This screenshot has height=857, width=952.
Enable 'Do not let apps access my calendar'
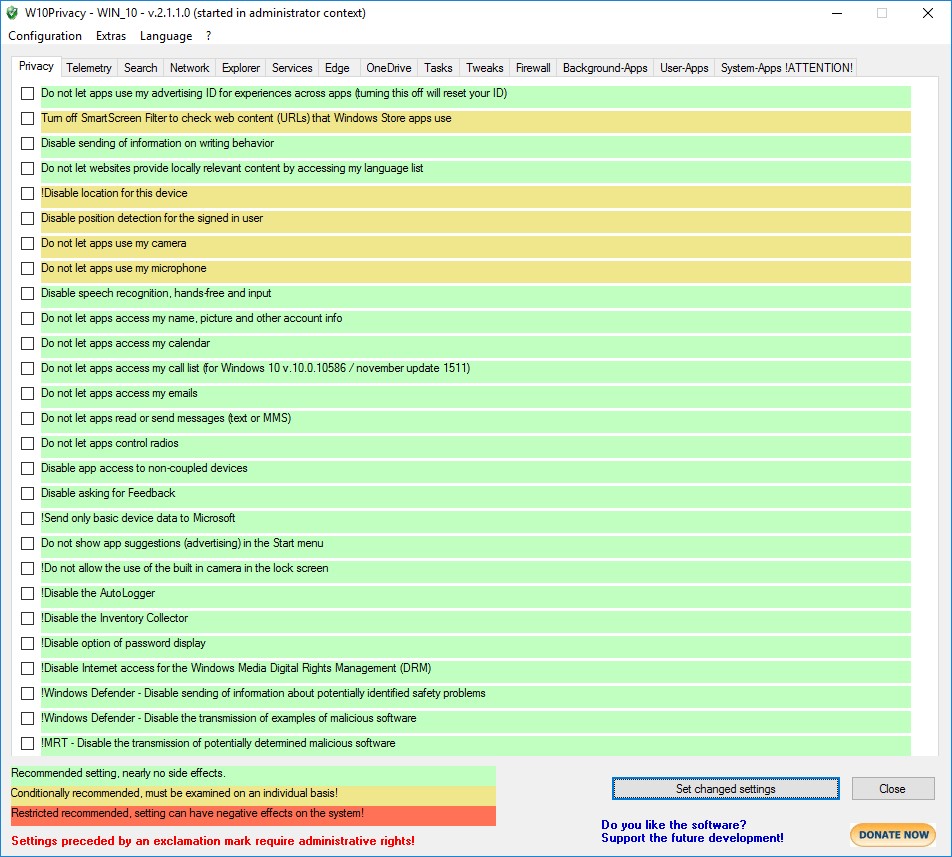click(28, 344)
